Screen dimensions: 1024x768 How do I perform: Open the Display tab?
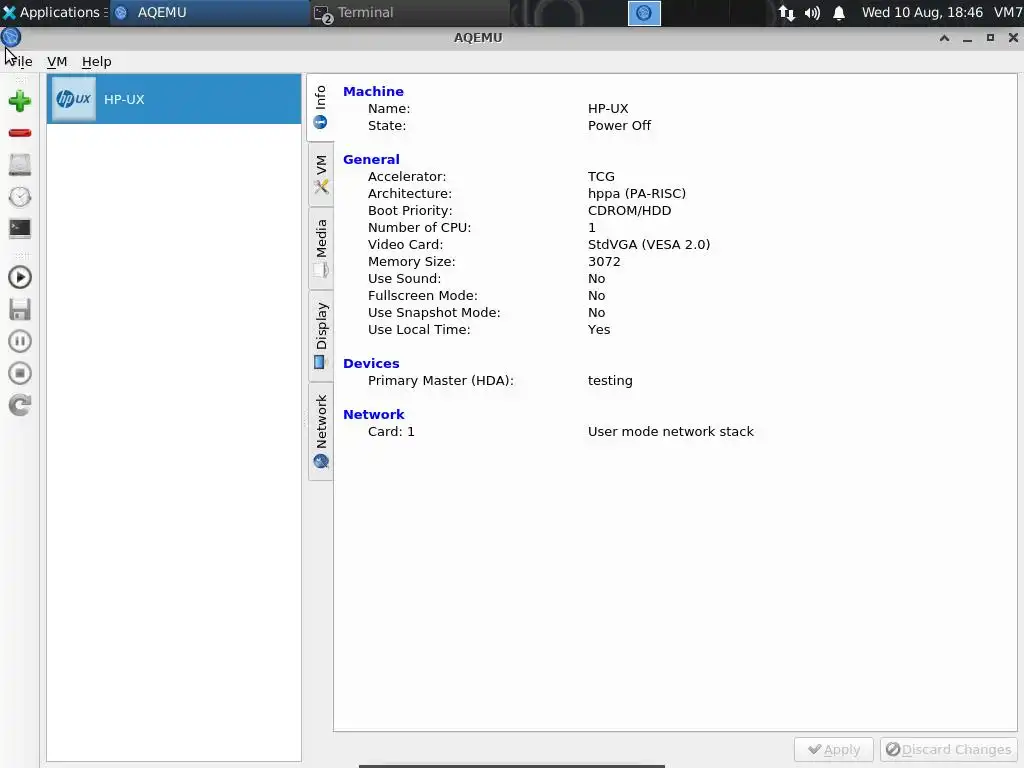click(321, 336)
